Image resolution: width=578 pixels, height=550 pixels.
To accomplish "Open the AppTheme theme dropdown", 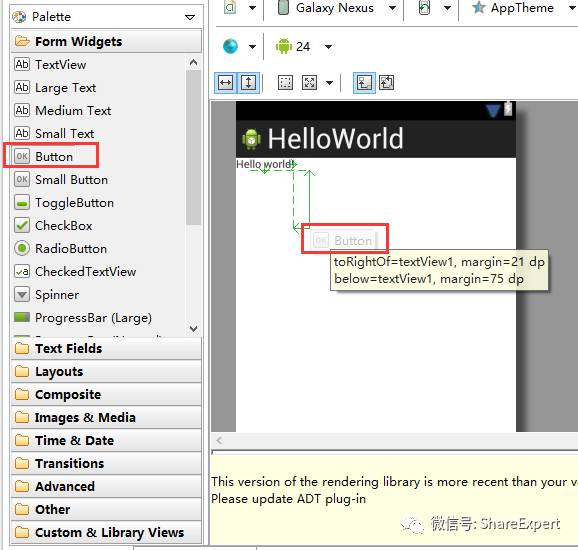I will tap(572, 8).
